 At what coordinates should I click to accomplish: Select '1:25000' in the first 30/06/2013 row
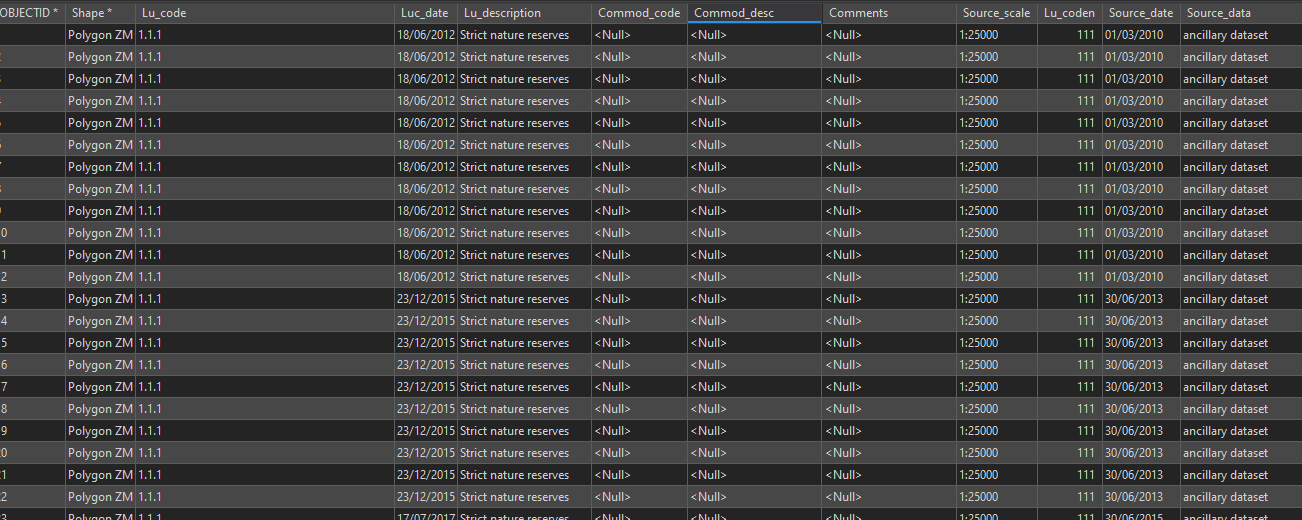point(997,299)
